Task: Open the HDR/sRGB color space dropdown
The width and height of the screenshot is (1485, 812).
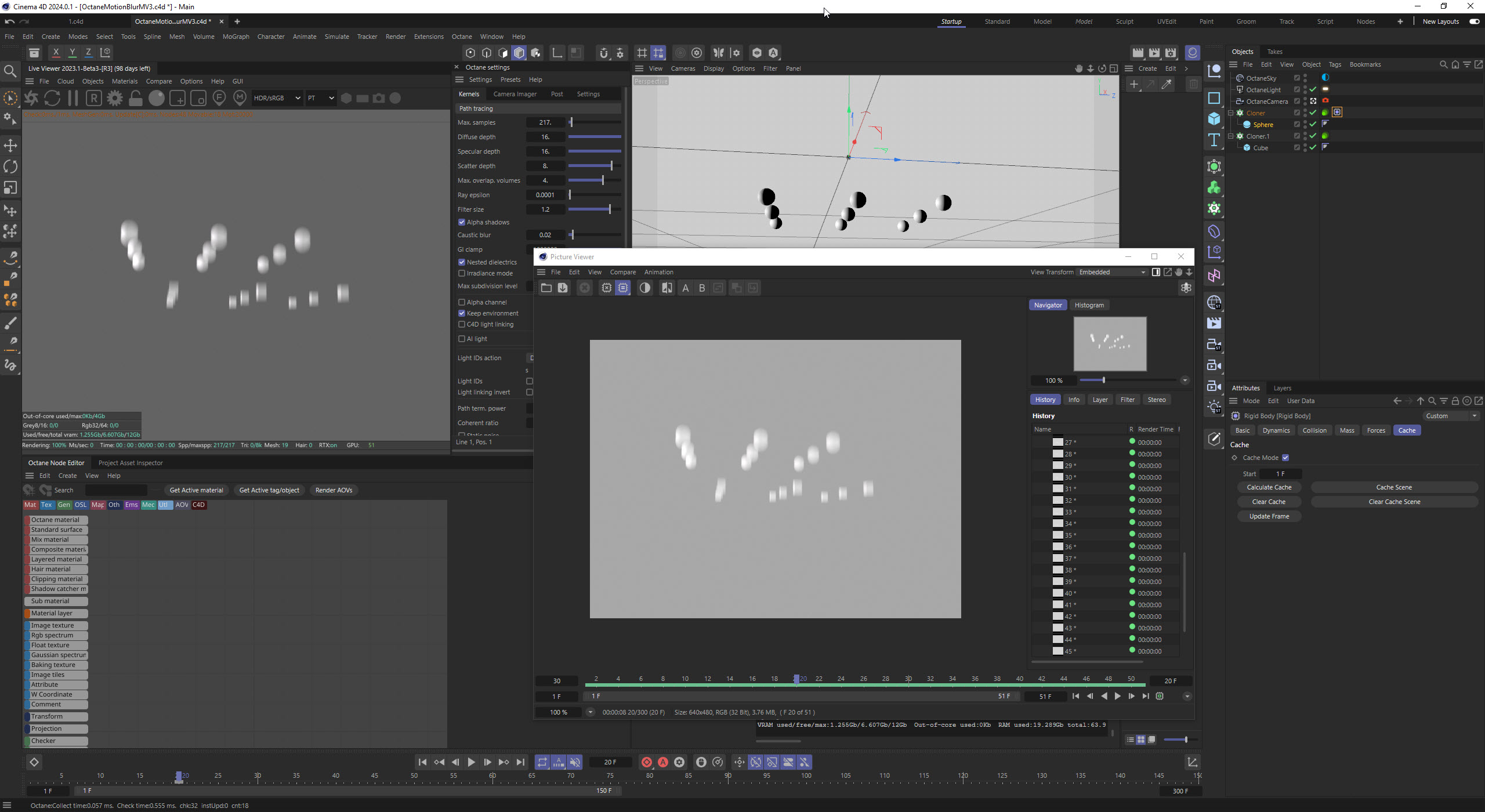Action: 277,98
